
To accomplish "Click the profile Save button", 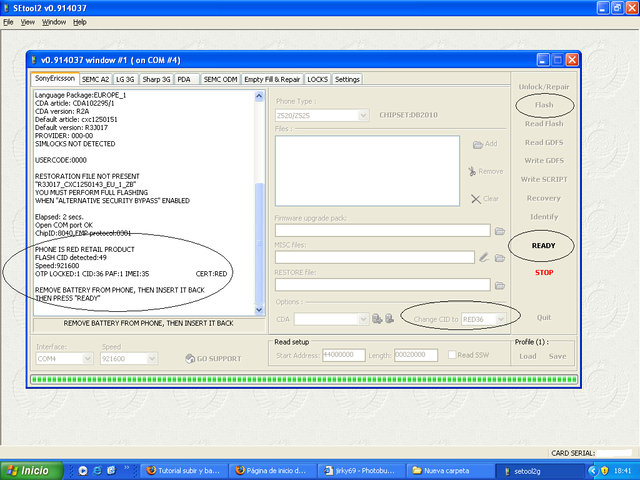I will point(558,356).
